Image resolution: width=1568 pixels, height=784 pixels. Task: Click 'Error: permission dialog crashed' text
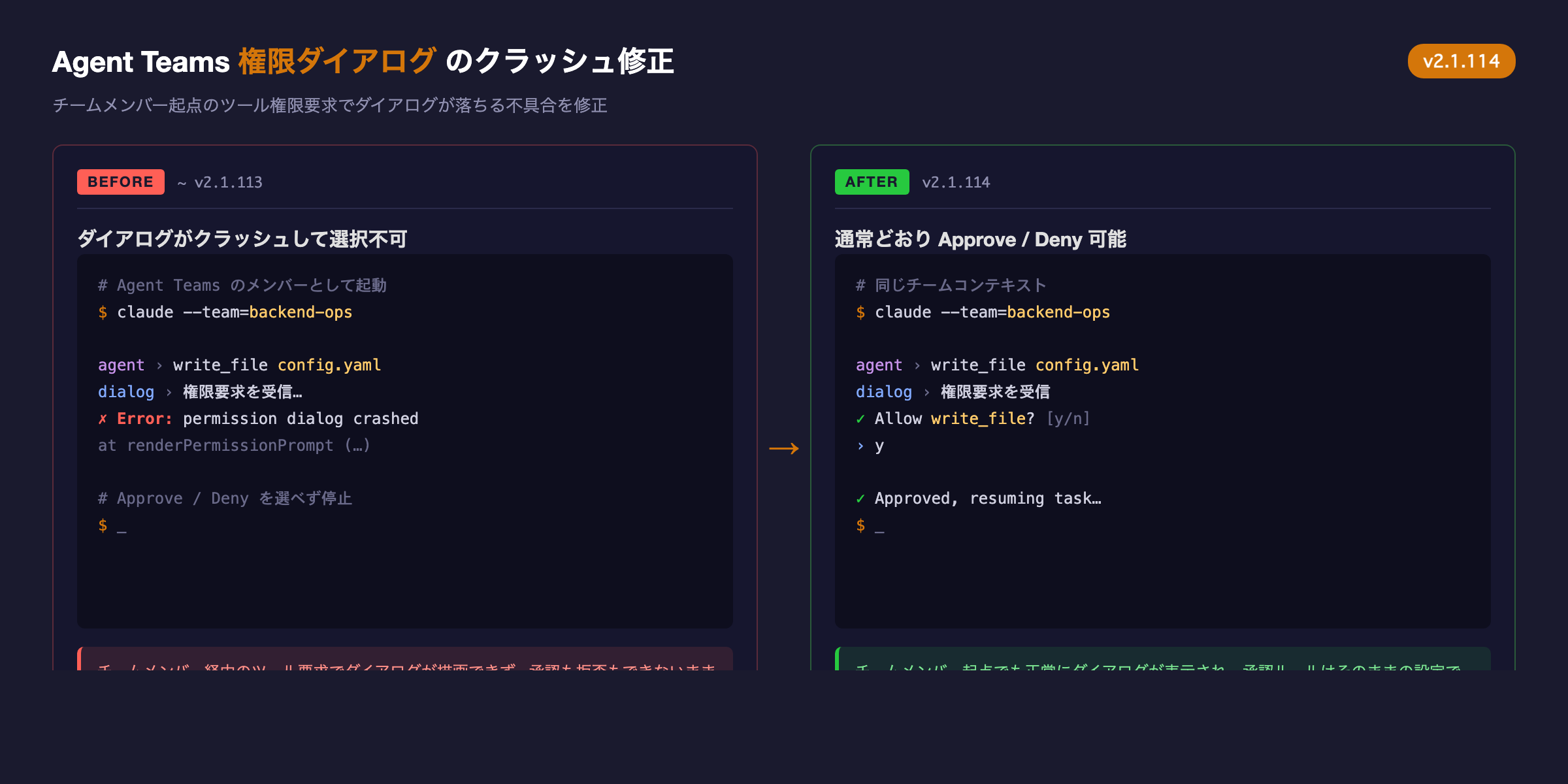pos(268,419)
